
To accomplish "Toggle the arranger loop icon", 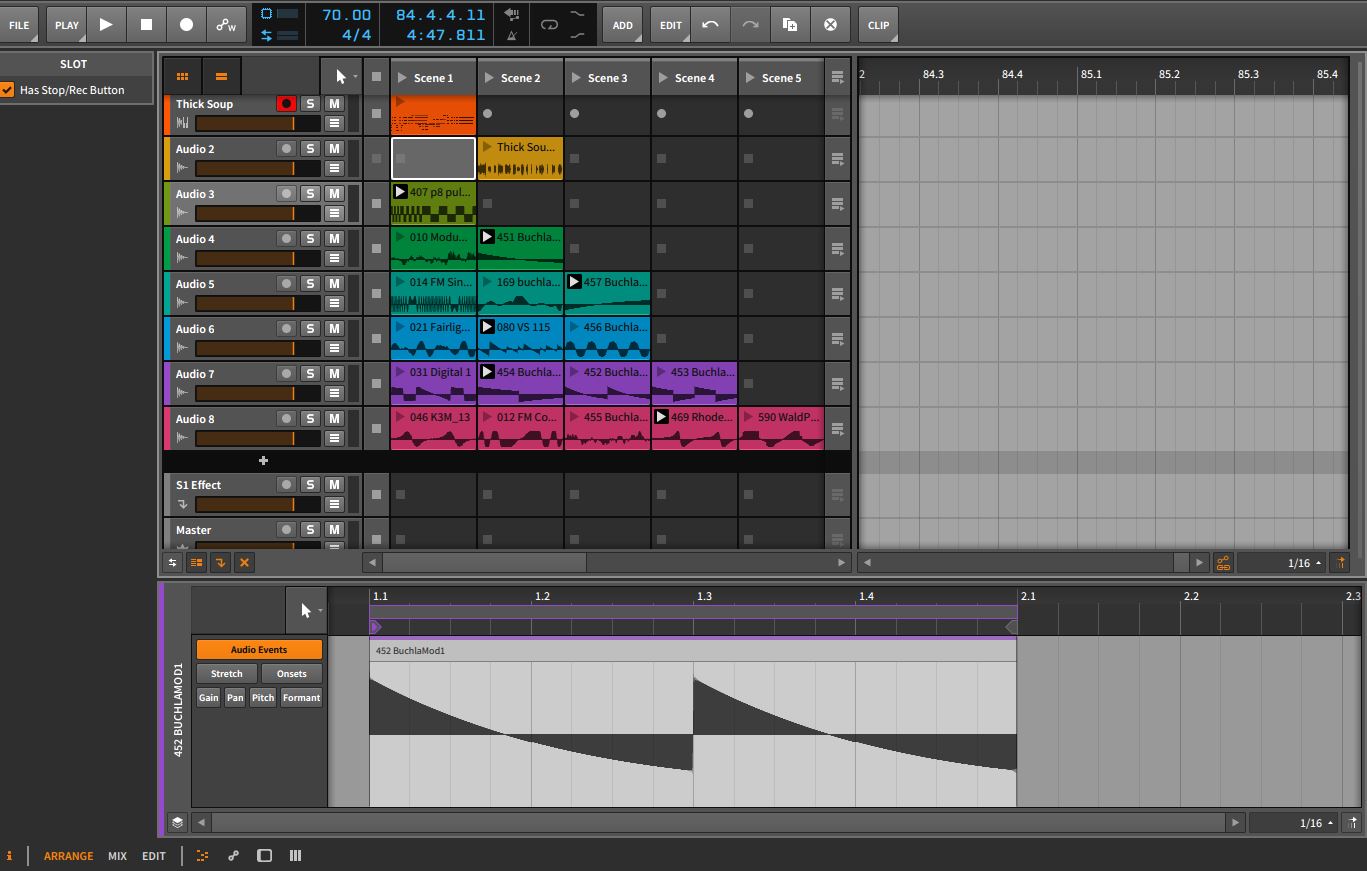I will tap(549, 25).
